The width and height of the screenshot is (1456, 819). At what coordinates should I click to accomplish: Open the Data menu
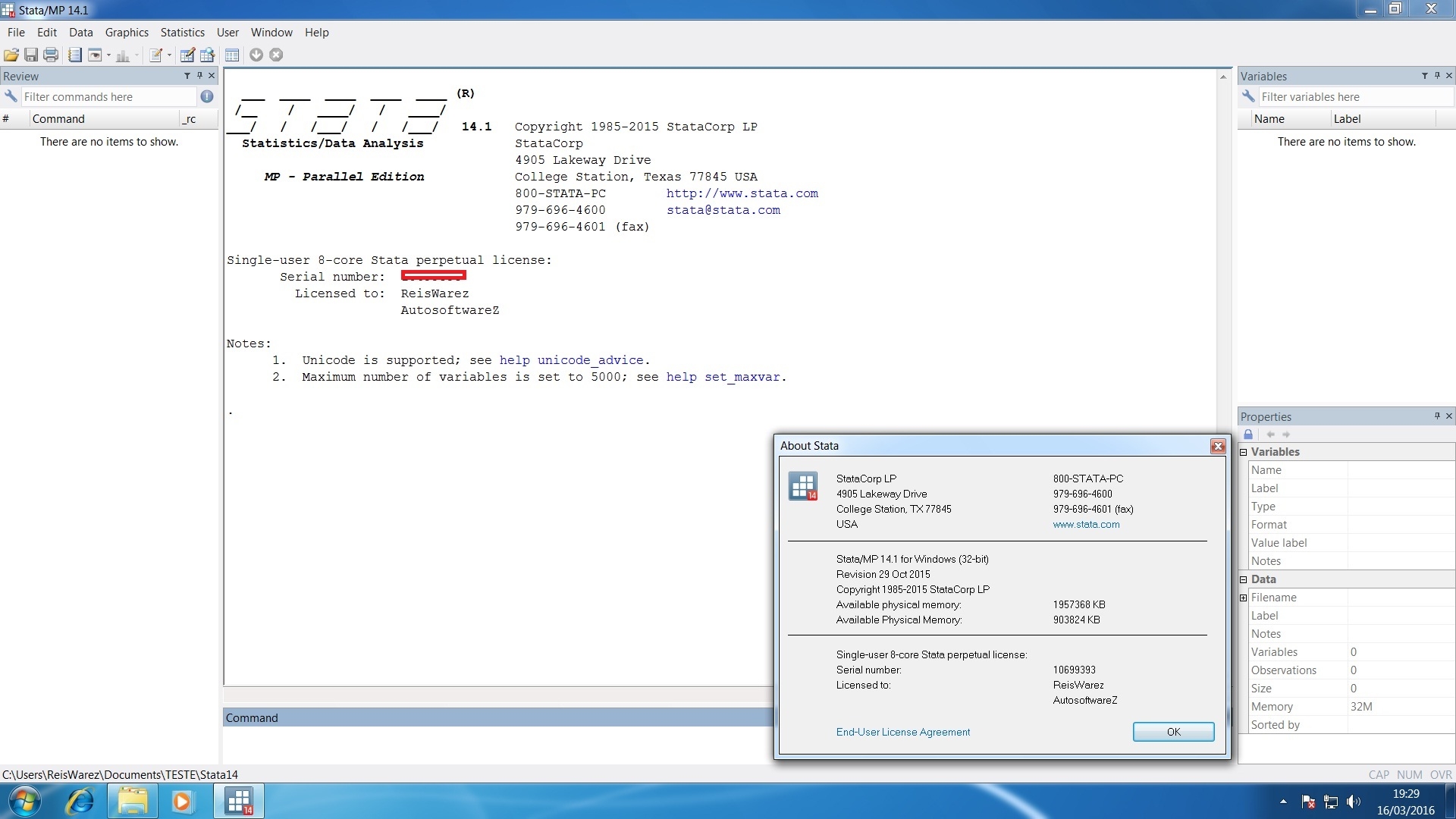point(81,33)
